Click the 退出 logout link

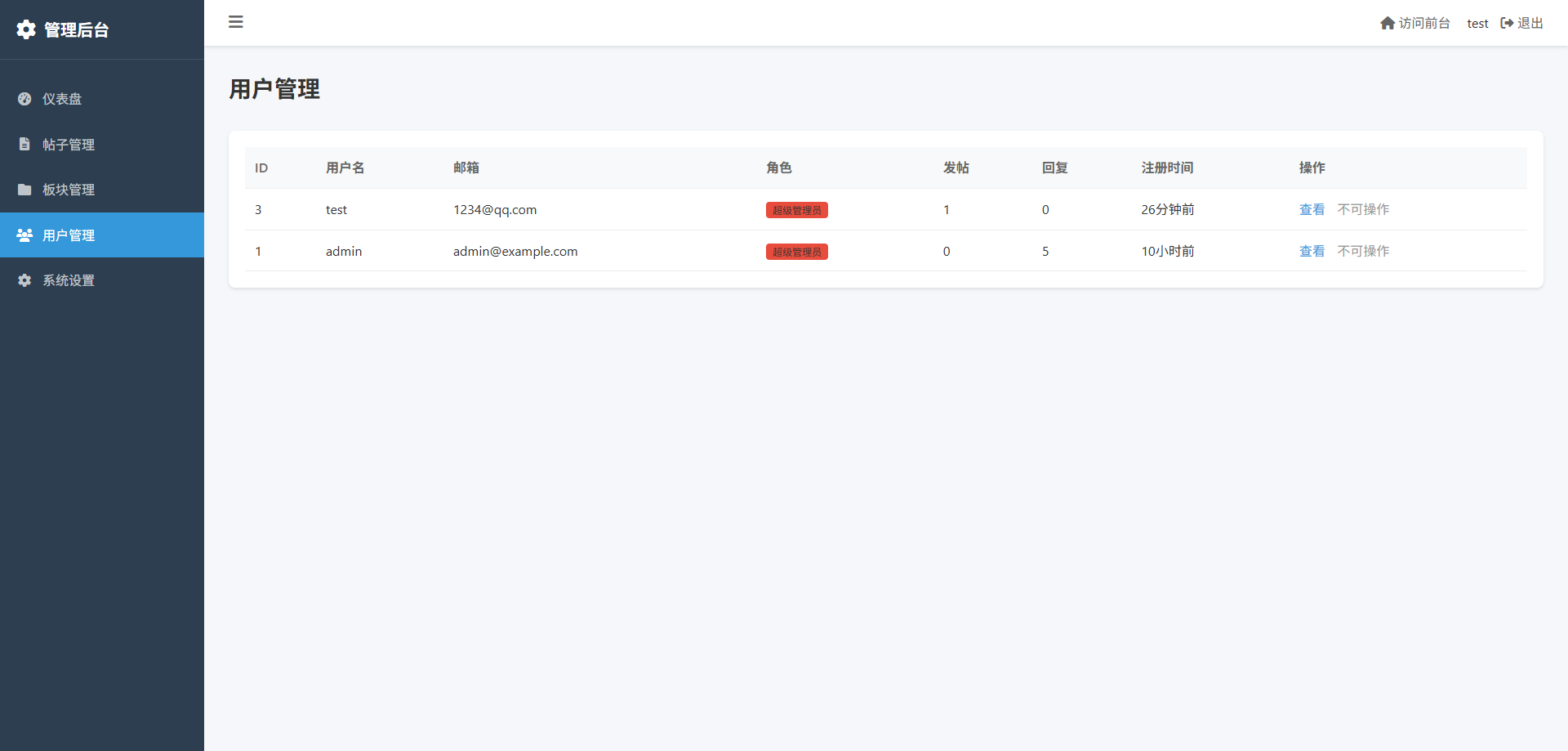(1530, 23)
